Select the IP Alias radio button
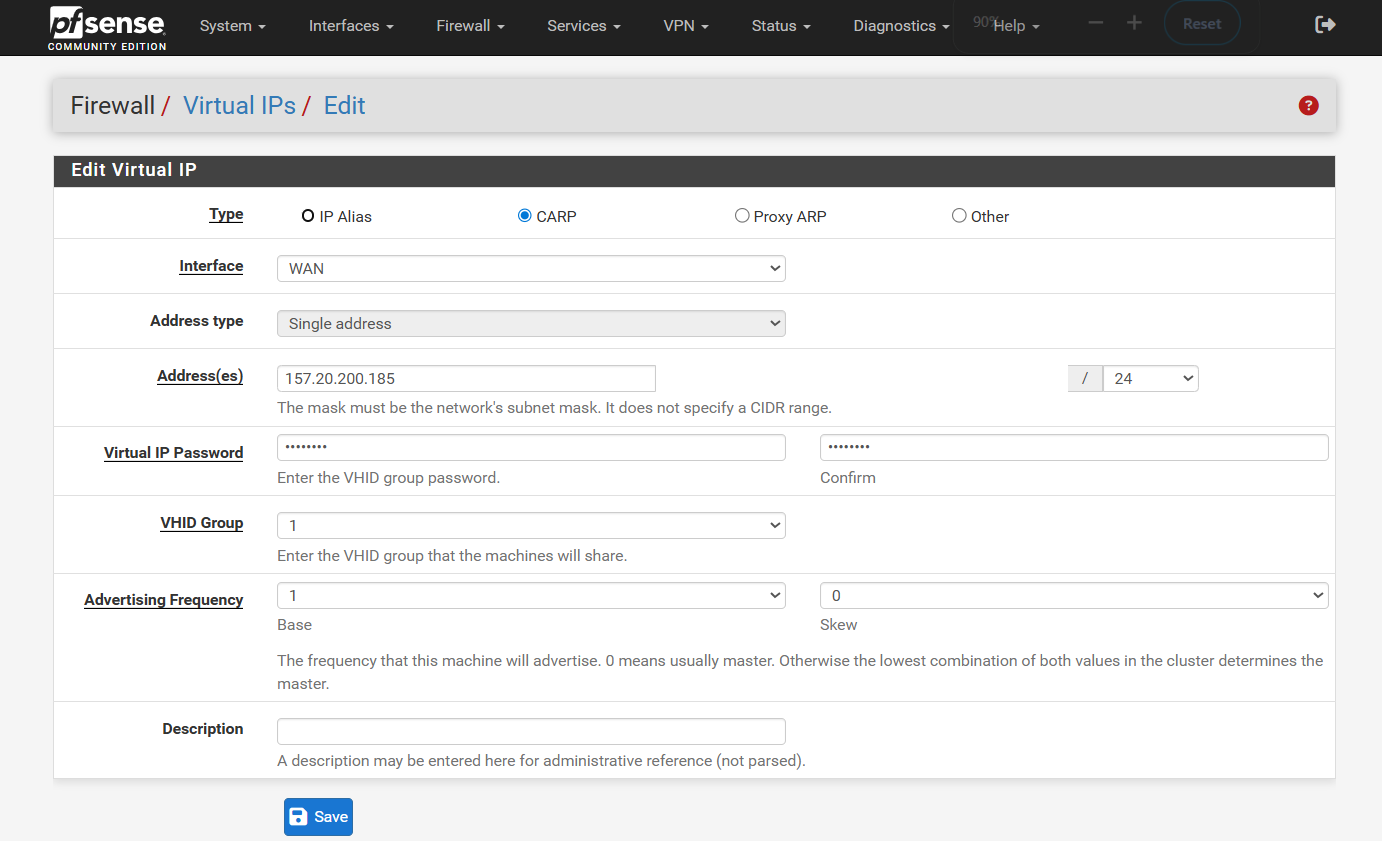1382x841 pixels. (x=308, y=216)
